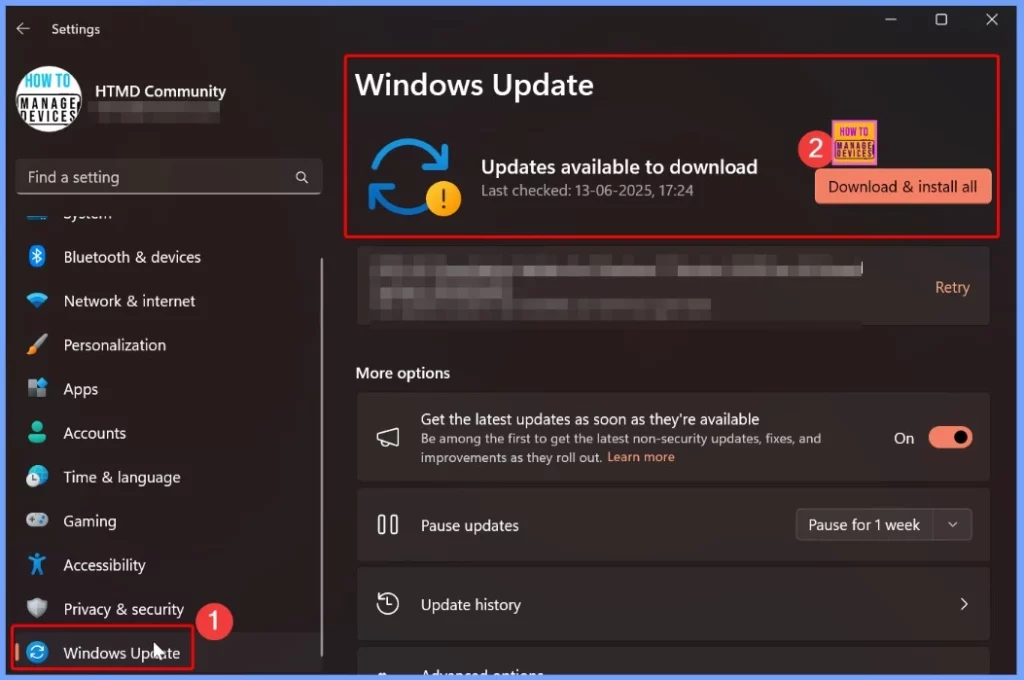Image resolution: width=1024 pixels, height=680 pixels.
Task: Select Pause for 1 week button
Action: pyautogui.click(x=865, y=525)
